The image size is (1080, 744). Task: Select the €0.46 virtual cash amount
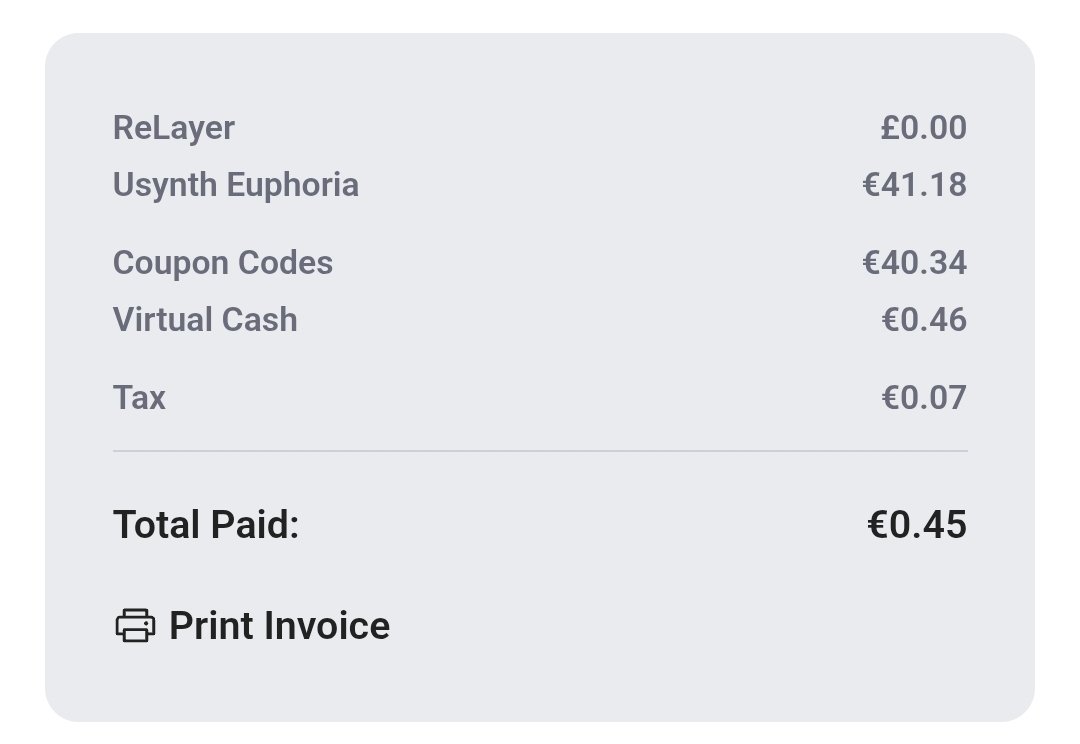(923, 320)
